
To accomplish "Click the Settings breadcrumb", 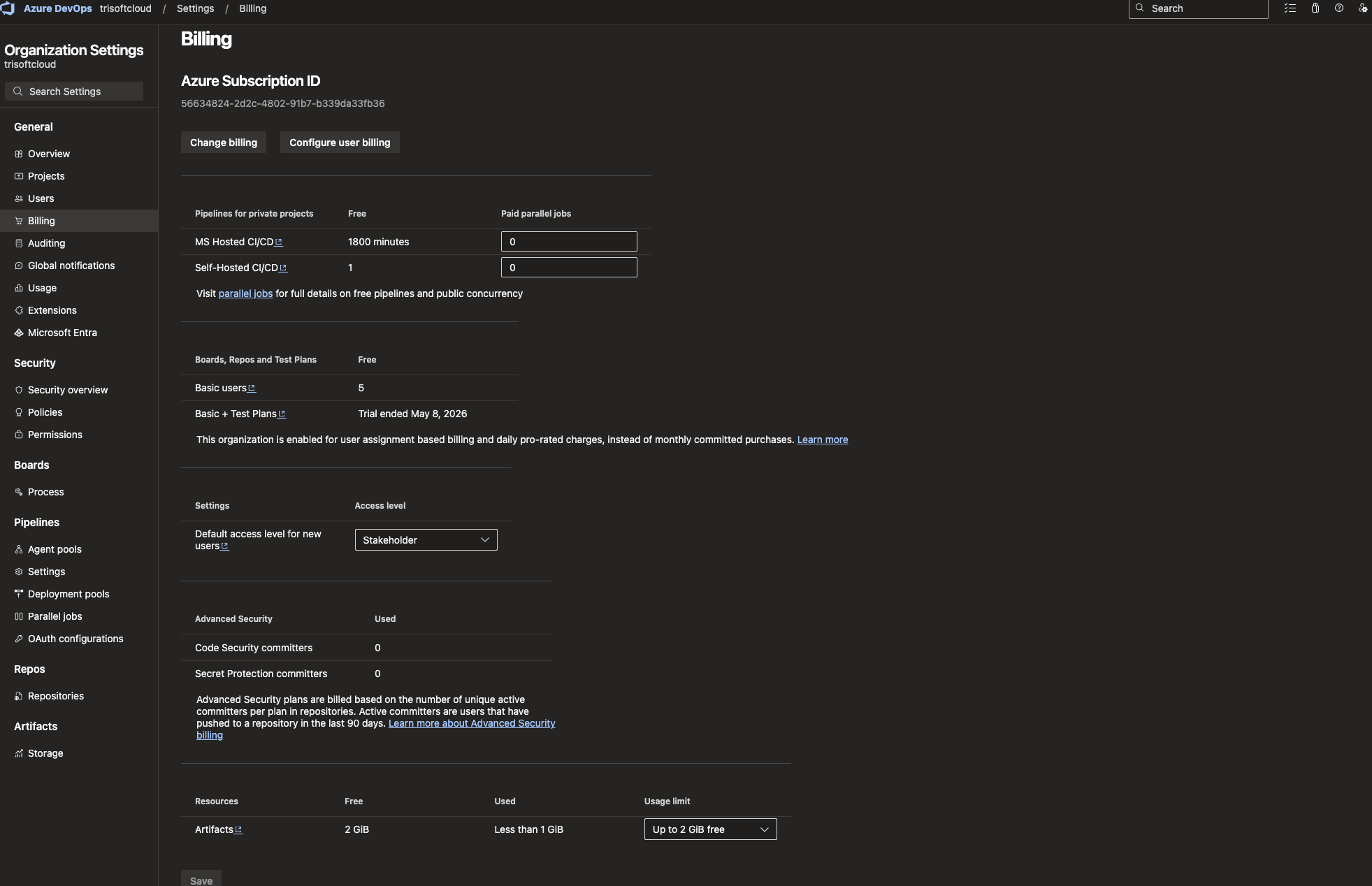I will 195,8.
